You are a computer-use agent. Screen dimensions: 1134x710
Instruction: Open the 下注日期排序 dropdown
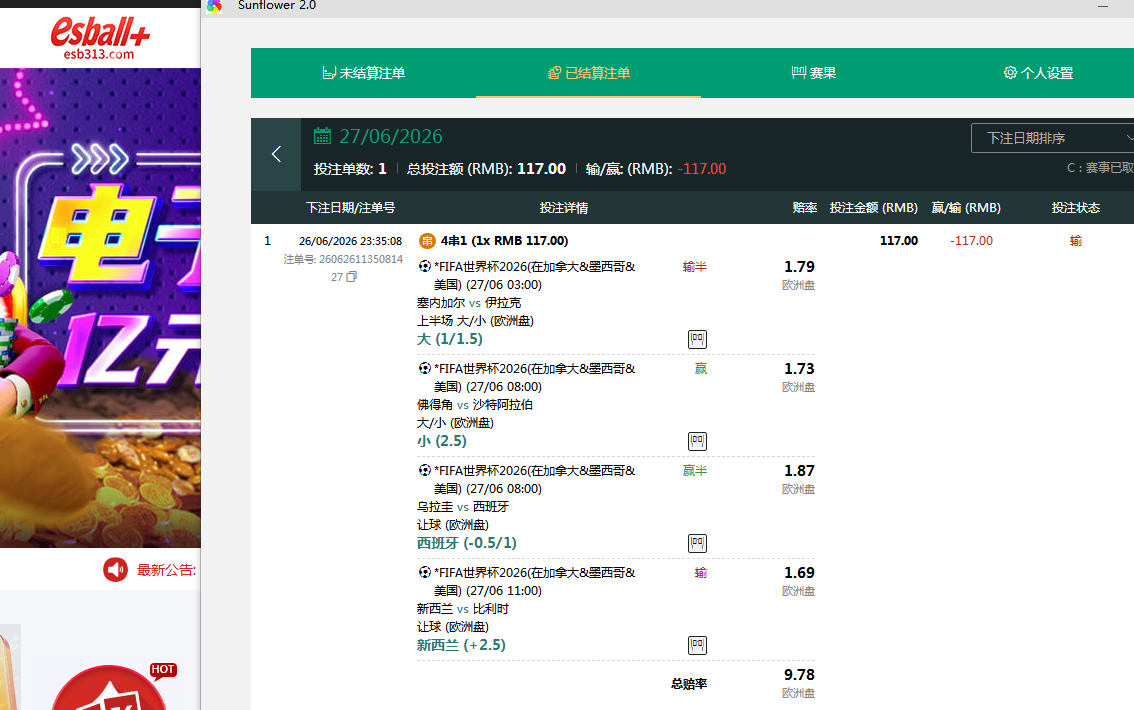coord(1052,138)
